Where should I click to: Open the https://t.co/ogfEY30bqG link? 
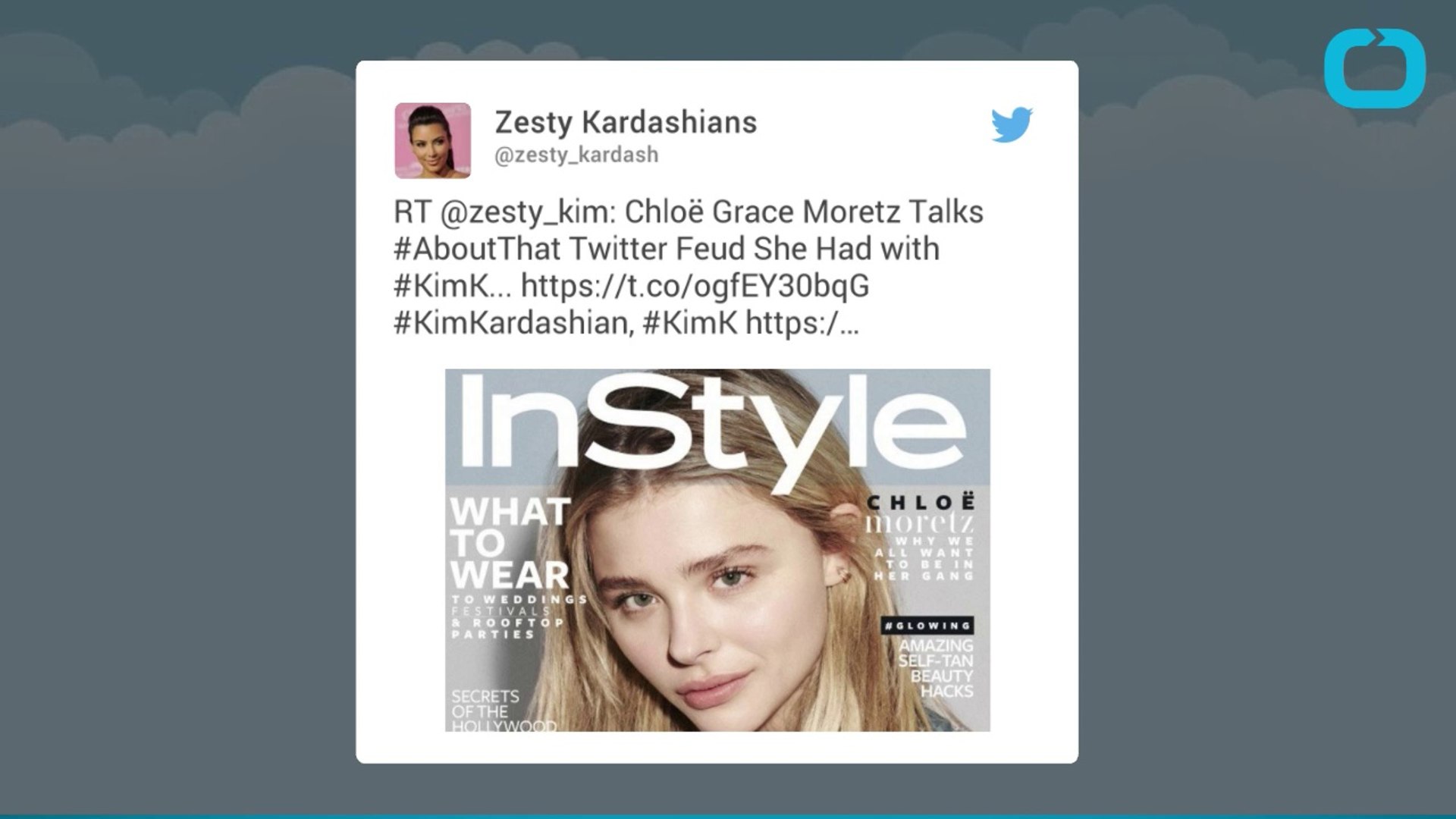coord(695,286)
